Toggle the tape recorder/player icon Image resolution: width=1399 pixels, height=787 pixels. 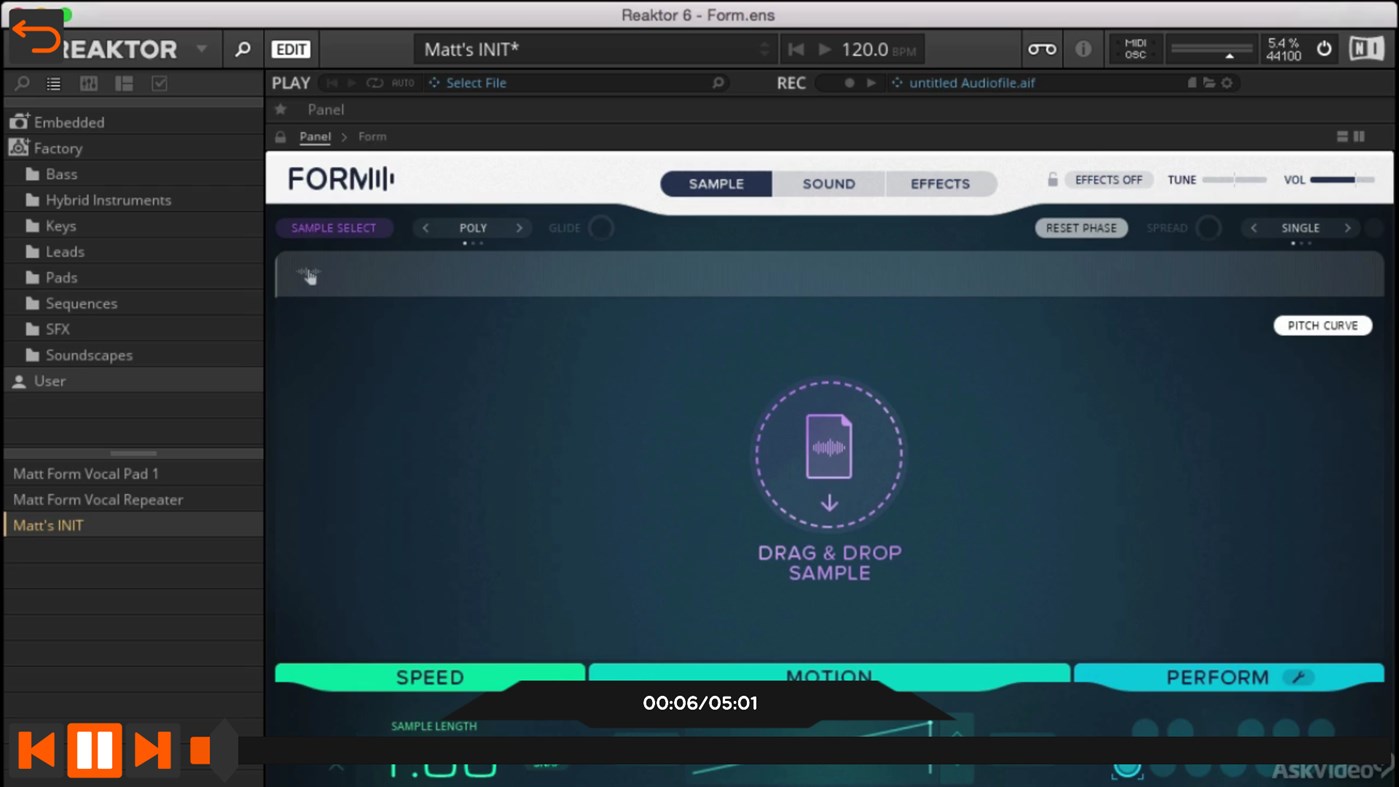1041,49
